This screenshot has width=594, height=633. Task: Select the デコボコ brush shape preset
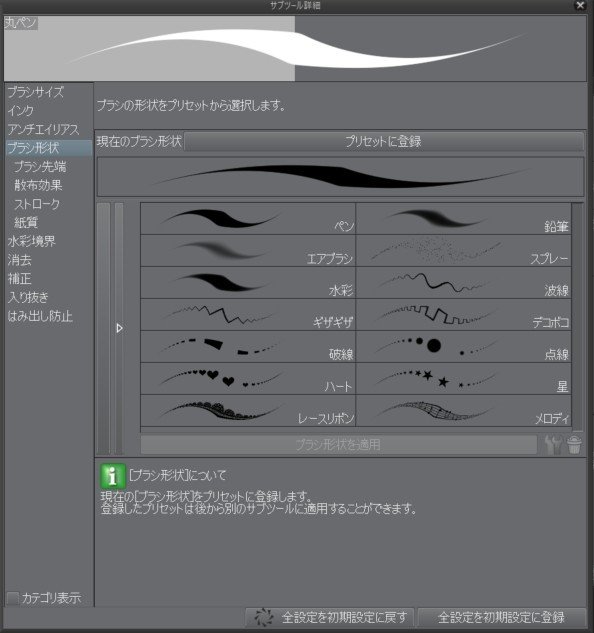464,315
